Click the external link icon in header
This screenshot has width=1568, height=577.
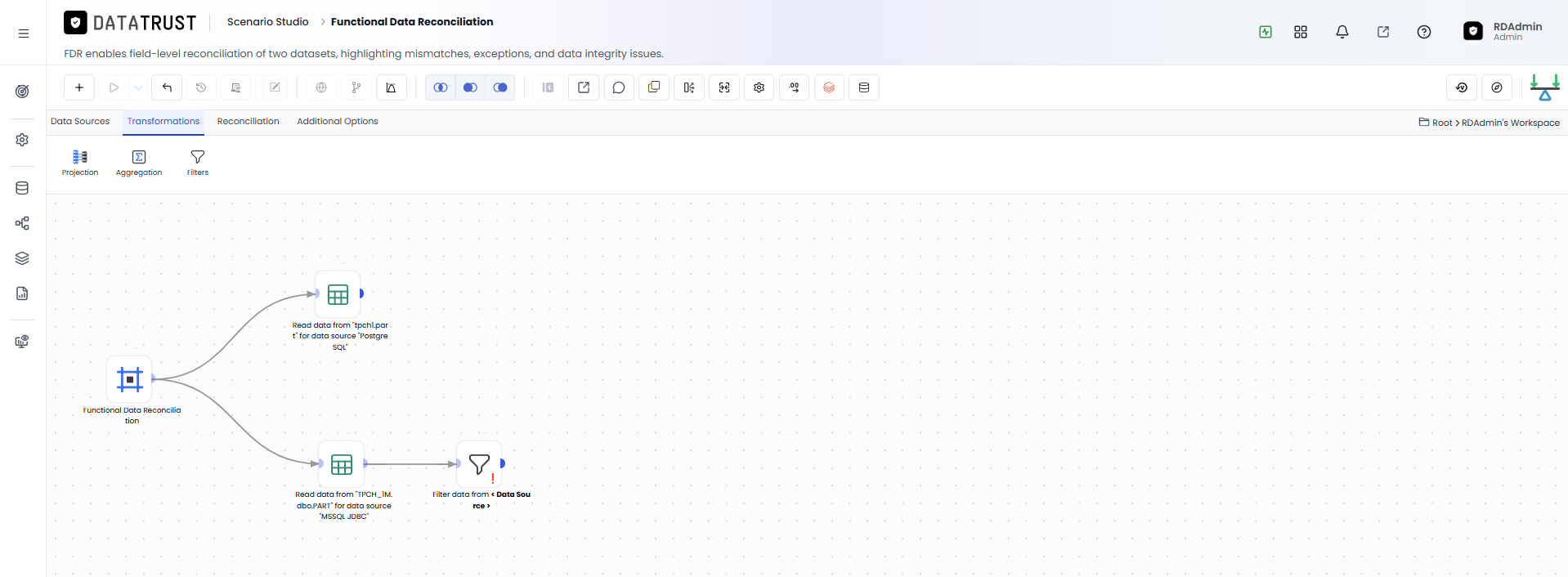(1383, 32)
